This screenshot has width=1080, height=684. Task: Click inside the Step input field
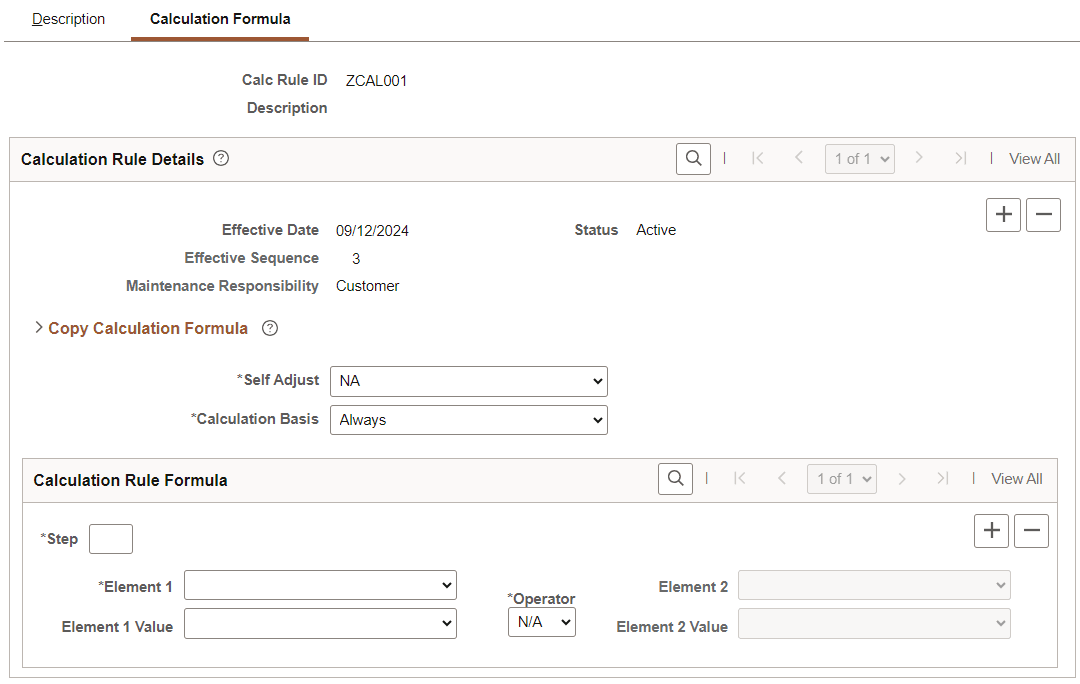point(110,538)
